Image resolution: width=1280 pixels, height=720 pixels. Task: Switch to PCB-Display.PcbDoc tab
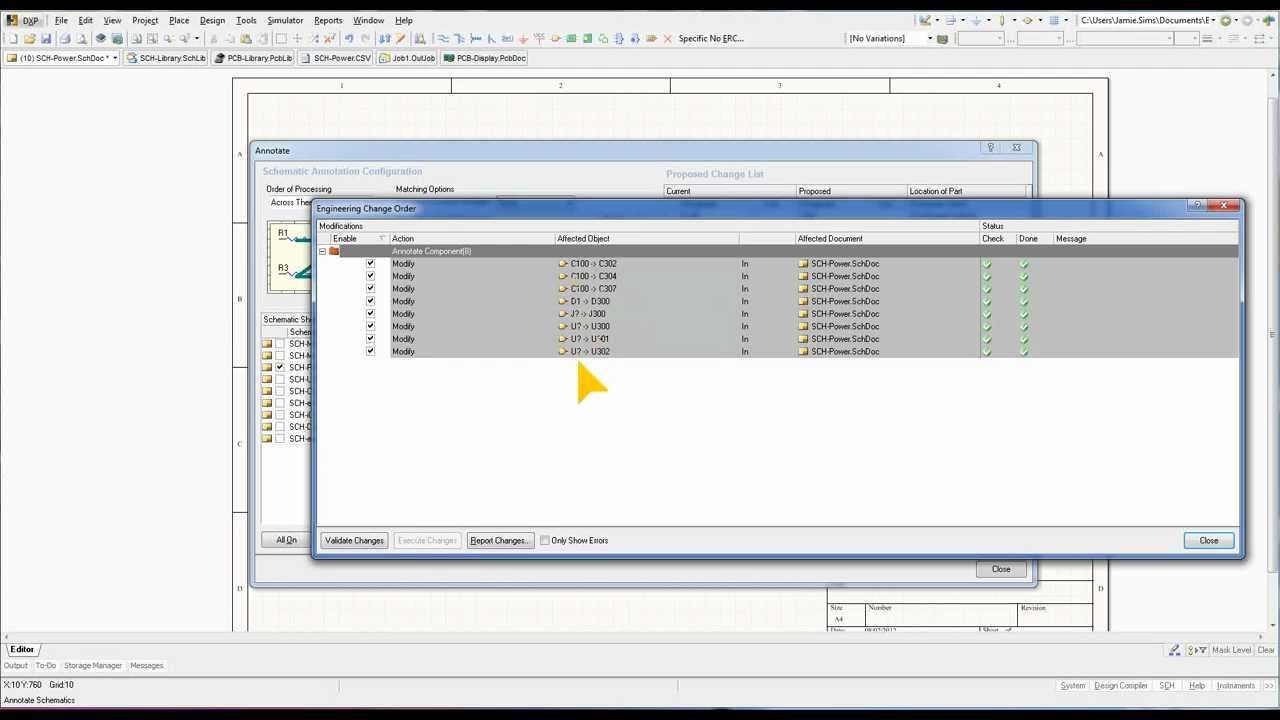[486, 58]
